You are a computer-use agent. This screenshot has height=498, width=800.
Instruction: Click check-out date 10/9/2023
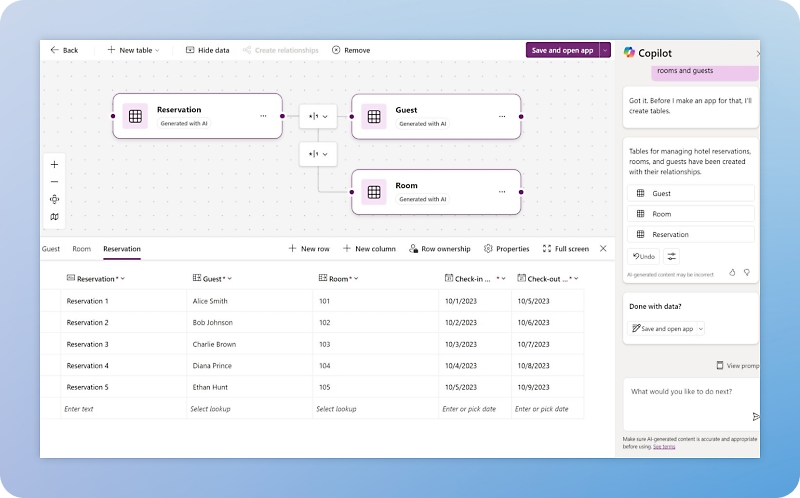tap(547, 387)
